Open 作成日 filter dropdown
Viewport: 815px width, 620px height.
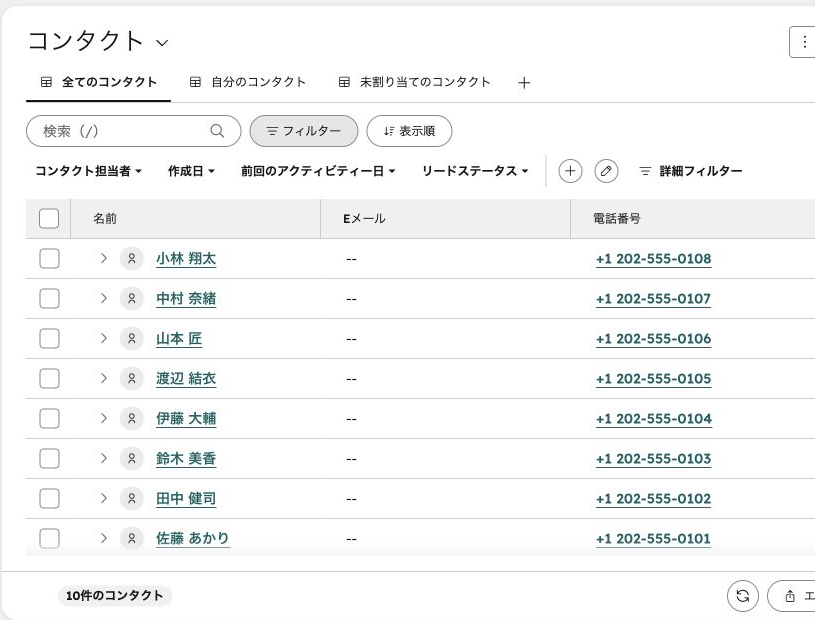point(191,171)
